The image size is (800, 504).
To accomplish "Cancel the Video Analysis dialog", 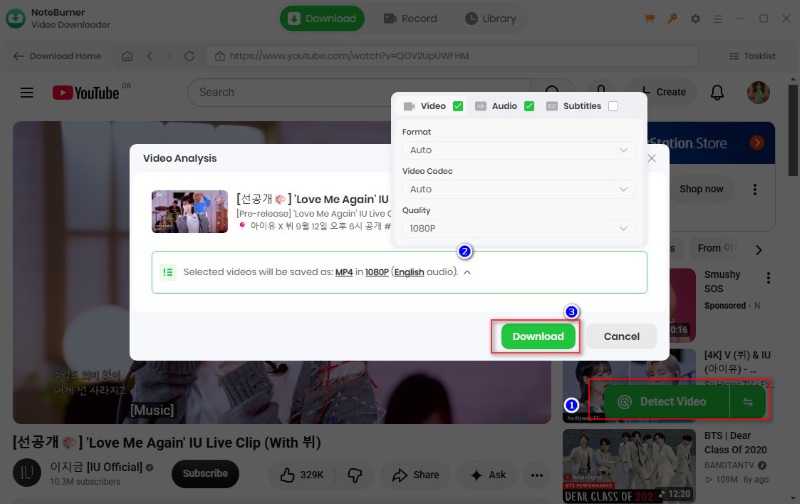I will coord(621,337).
